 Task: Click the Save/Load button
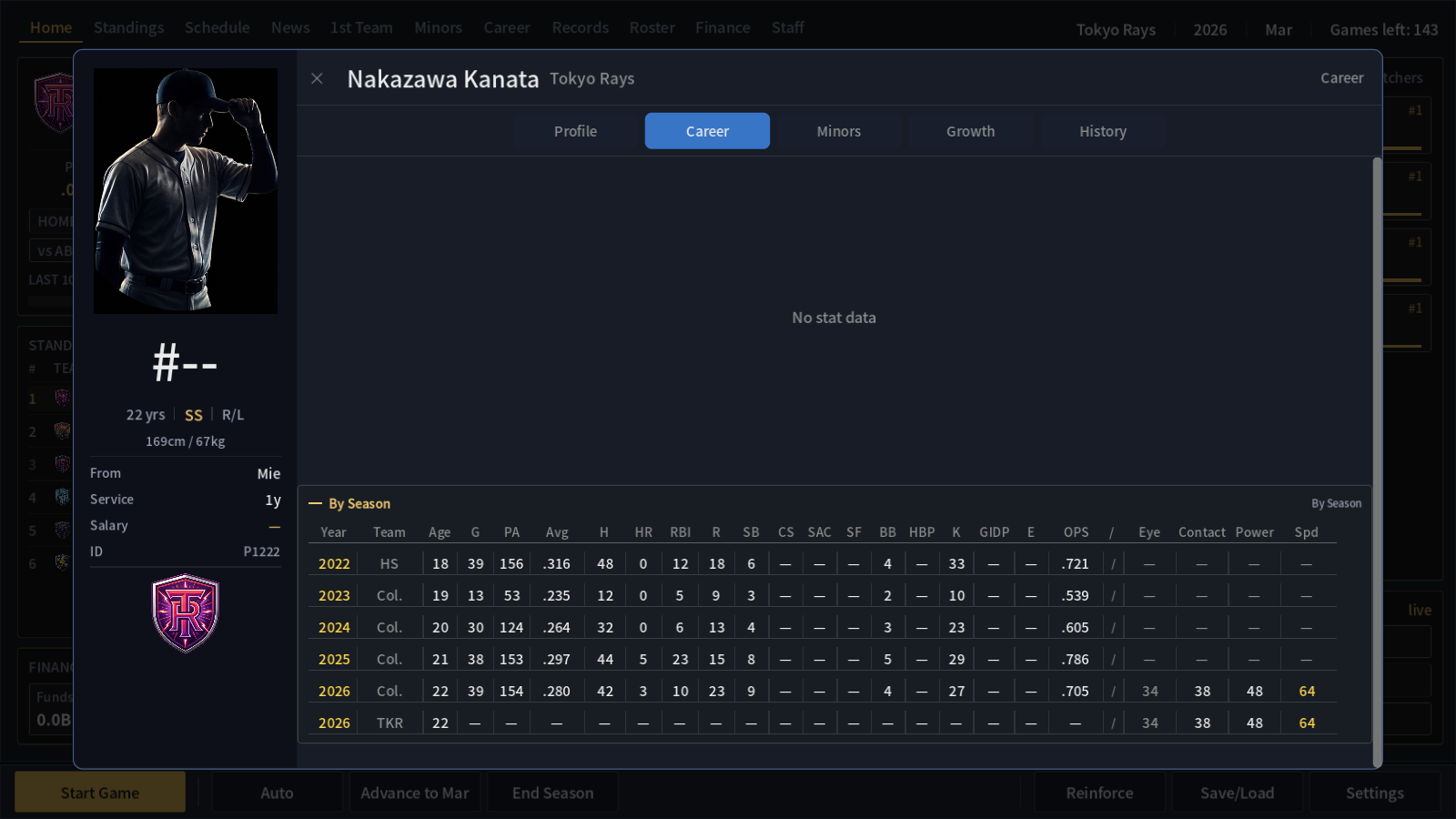click(1237, 793)
